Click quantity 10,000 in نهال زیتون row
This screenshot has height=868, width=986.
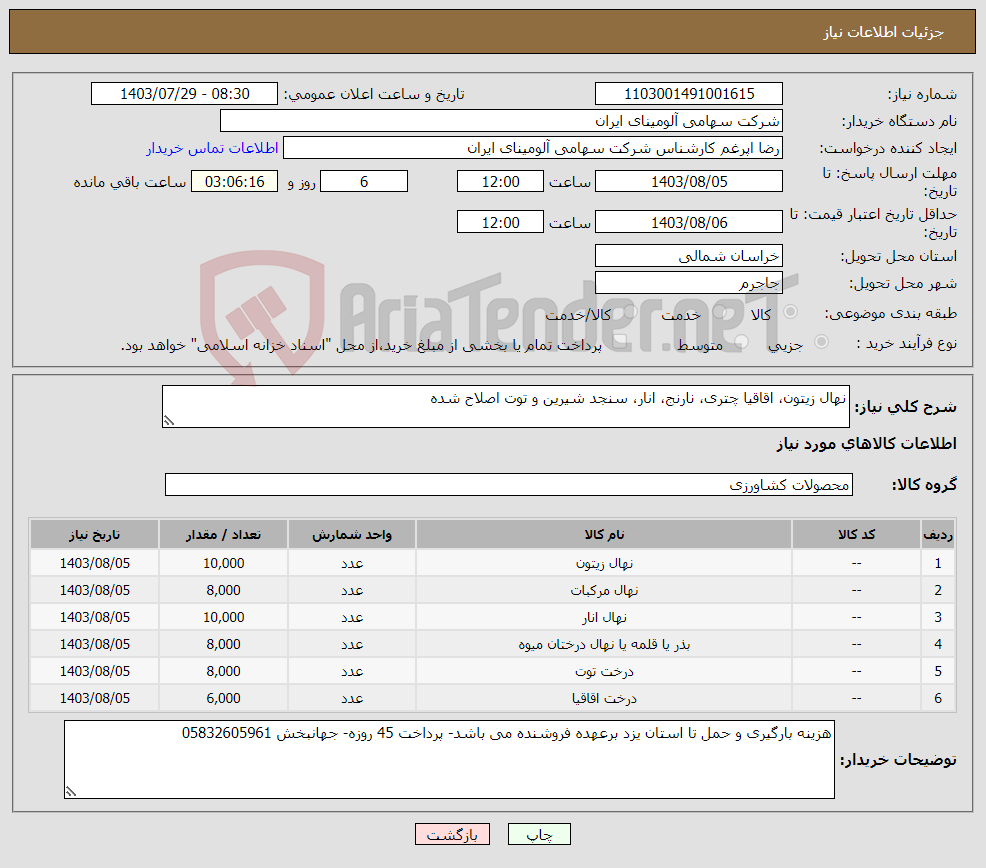223,564
